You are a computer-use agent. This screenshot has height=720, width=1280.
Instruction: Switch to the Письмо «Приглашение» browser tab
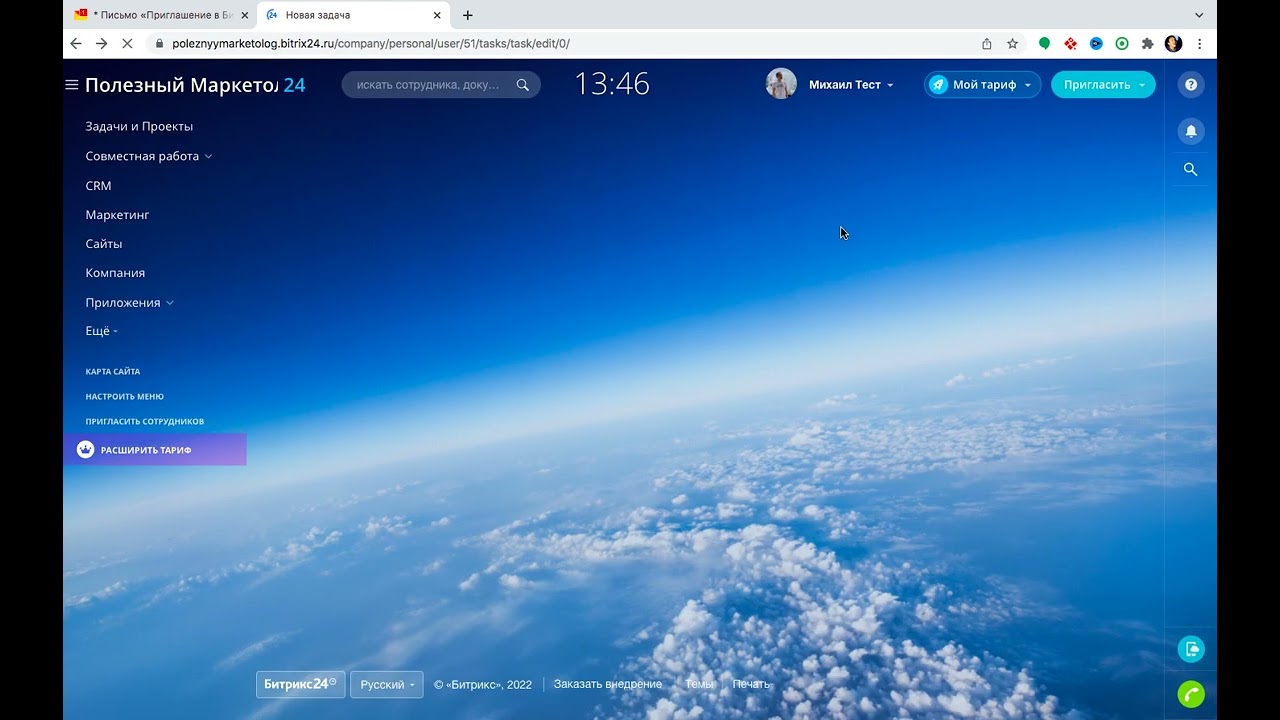pos(158,15)
